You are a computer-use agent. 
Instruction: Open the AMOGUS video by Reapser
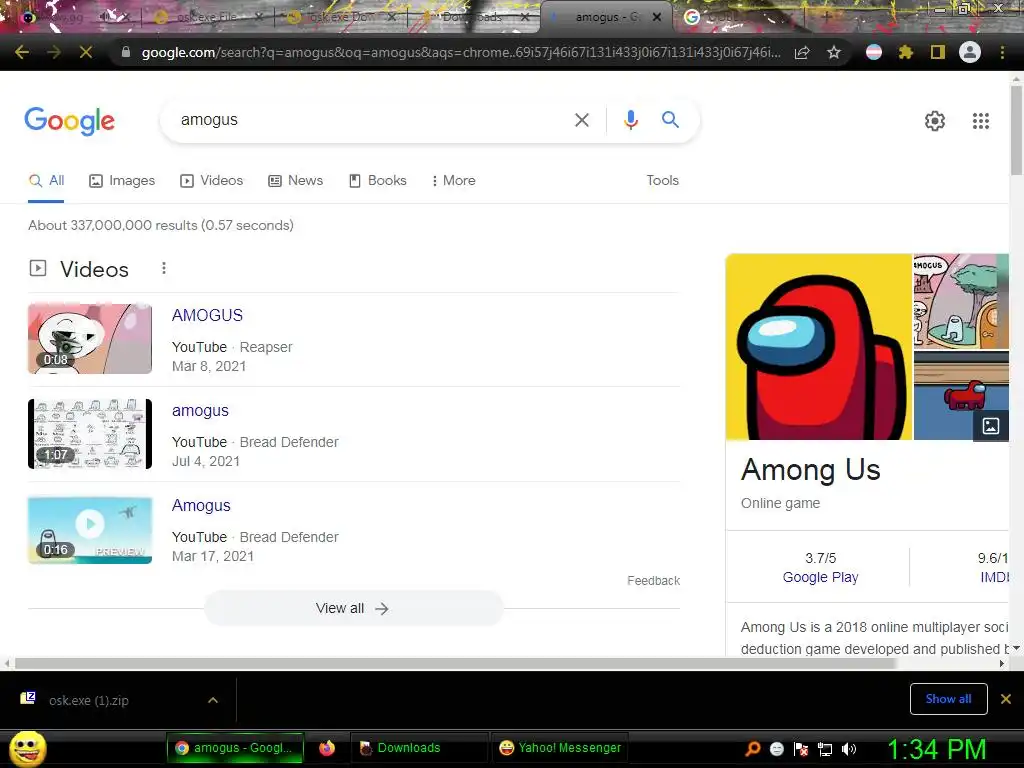click(x=207, y=315)
